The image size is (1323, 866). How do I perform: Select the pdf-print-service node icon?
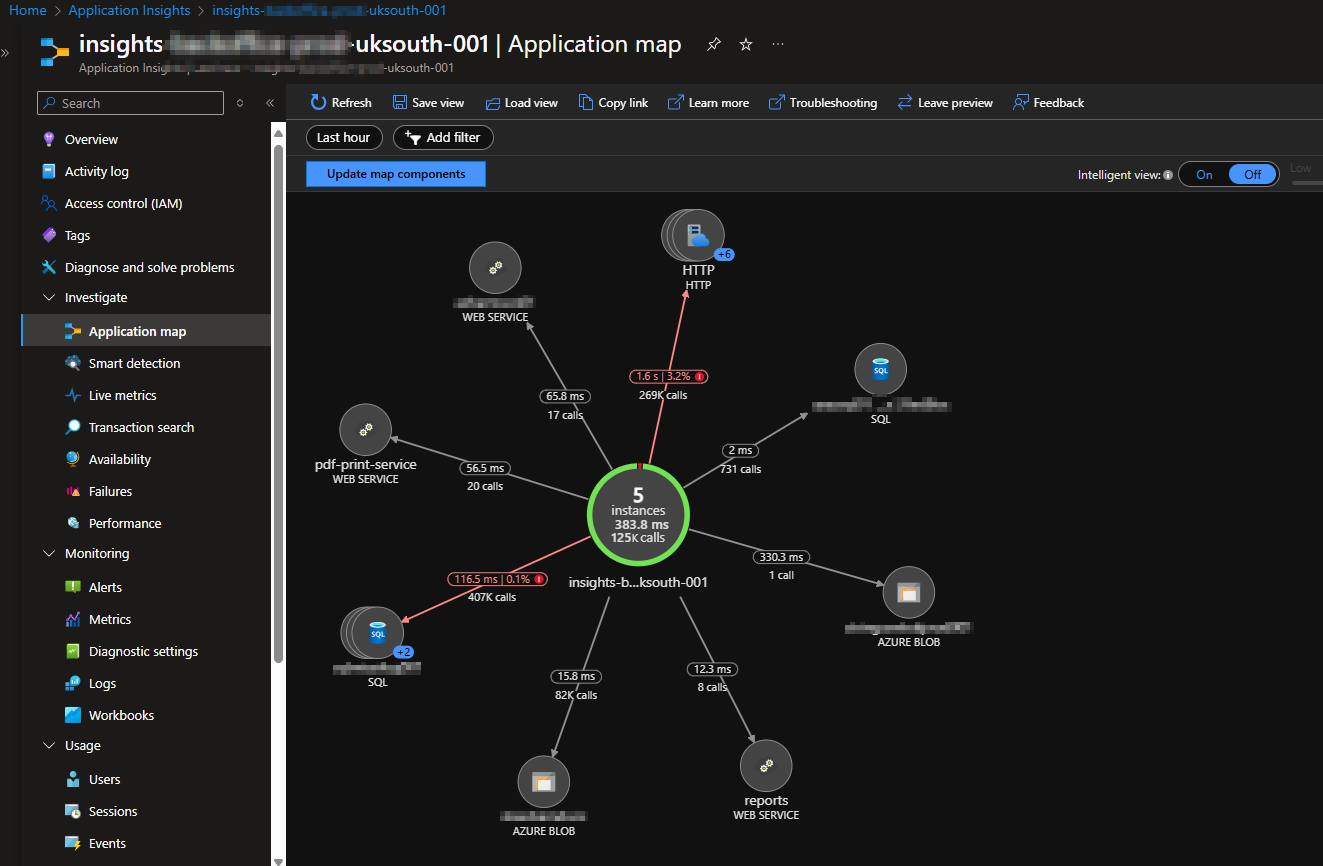(x=366, y=429)
